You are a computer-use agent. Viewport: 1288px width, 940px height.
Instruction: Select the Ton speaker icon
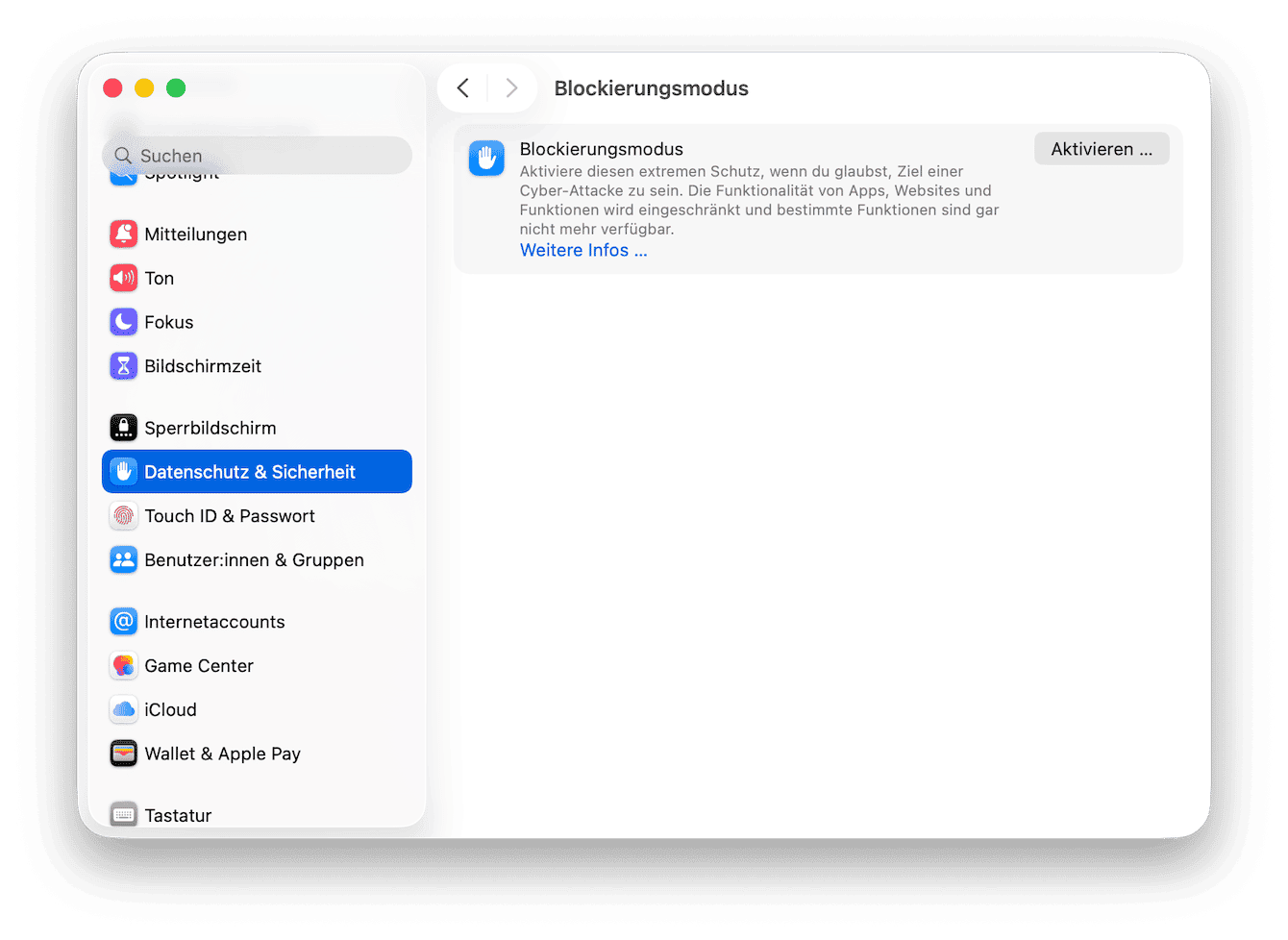[123, 278]
